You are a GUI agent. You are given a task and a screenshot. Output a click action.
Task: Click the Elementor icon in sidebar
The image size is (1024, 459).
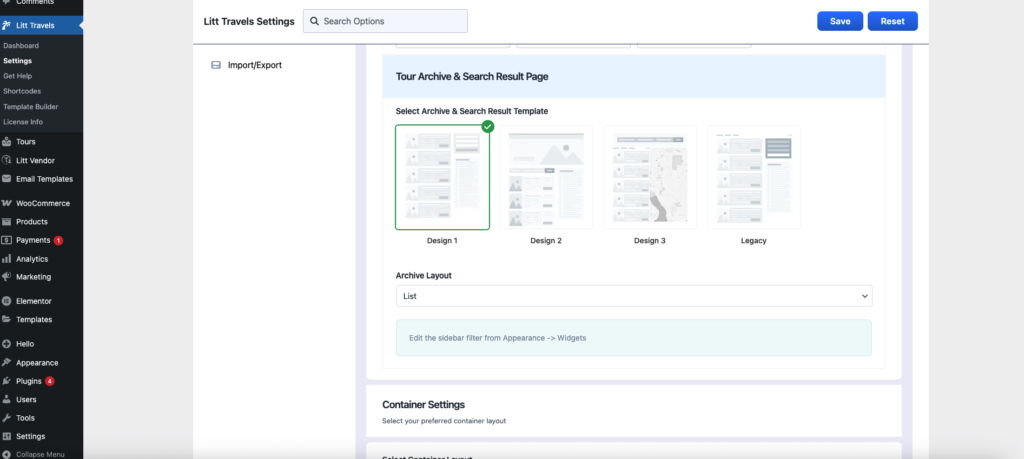pos(7,301)
